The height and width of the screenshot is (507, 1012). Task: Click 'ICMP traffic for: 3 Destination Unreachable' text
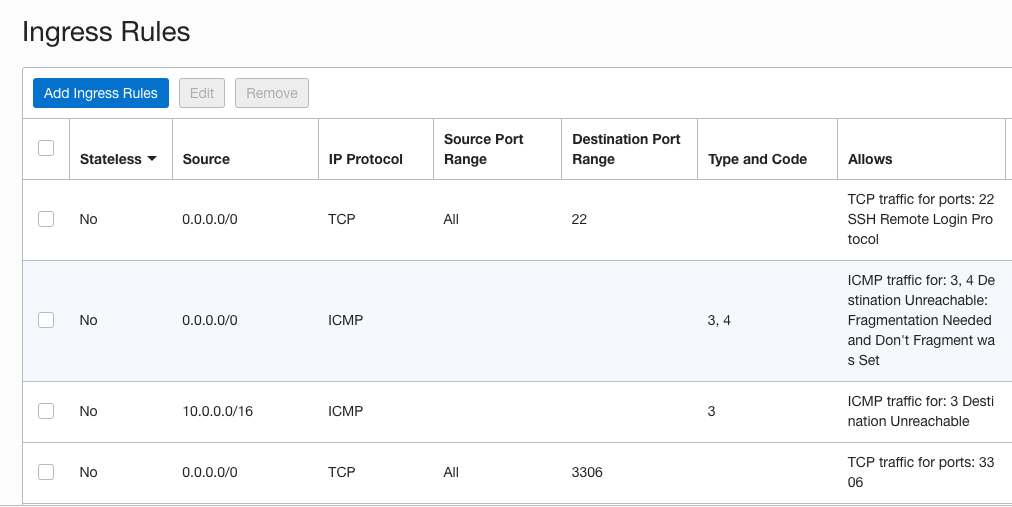pos(920,411)
